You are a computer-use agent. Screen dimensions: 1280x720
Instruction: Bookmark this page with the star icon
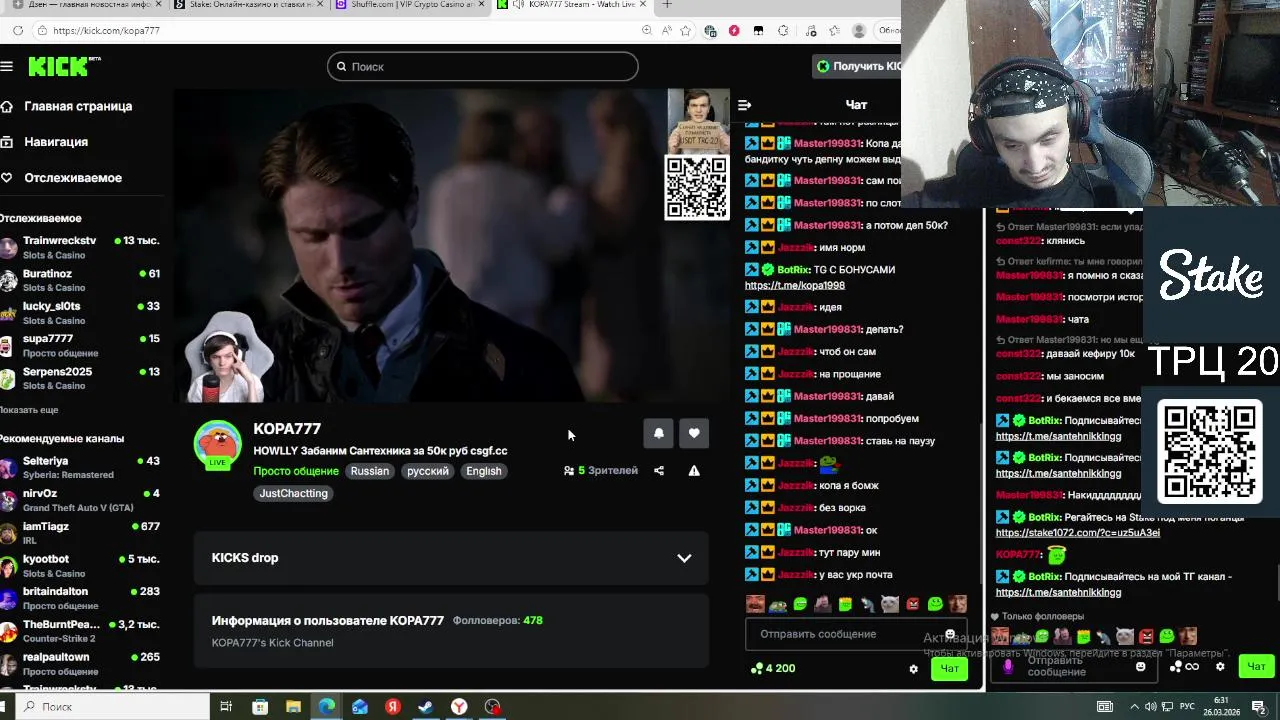(x=685, y=31)
